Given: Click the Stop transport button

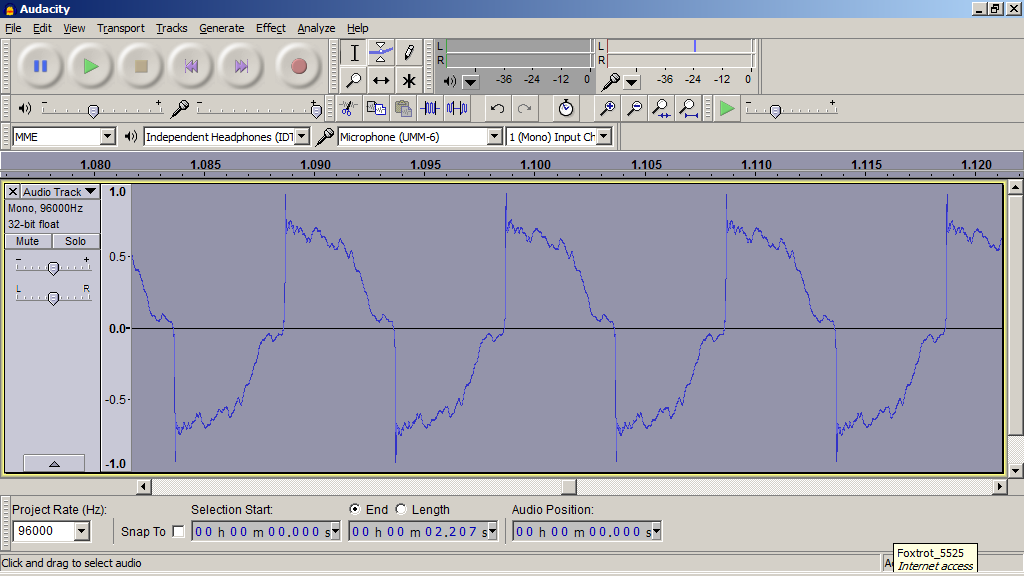Looking at the screenshot, I should (x=141, y=66).
